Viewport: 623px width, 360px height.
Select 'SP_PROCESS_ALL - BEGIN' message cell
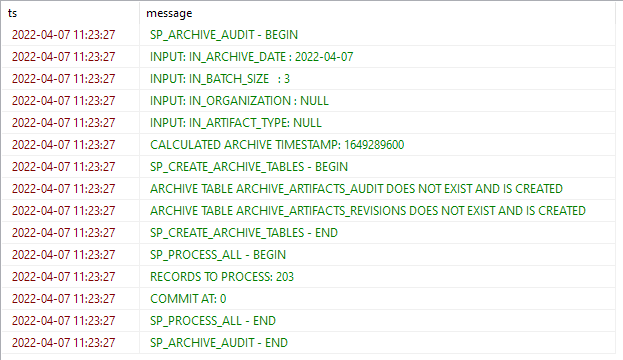coord(377,255)
